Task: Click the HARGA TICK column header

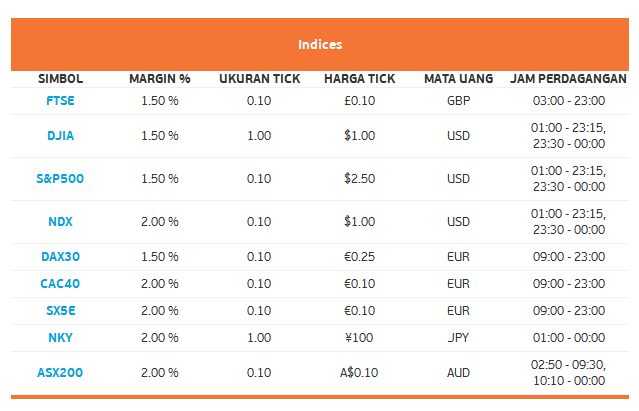Action: tap(359, 79)
